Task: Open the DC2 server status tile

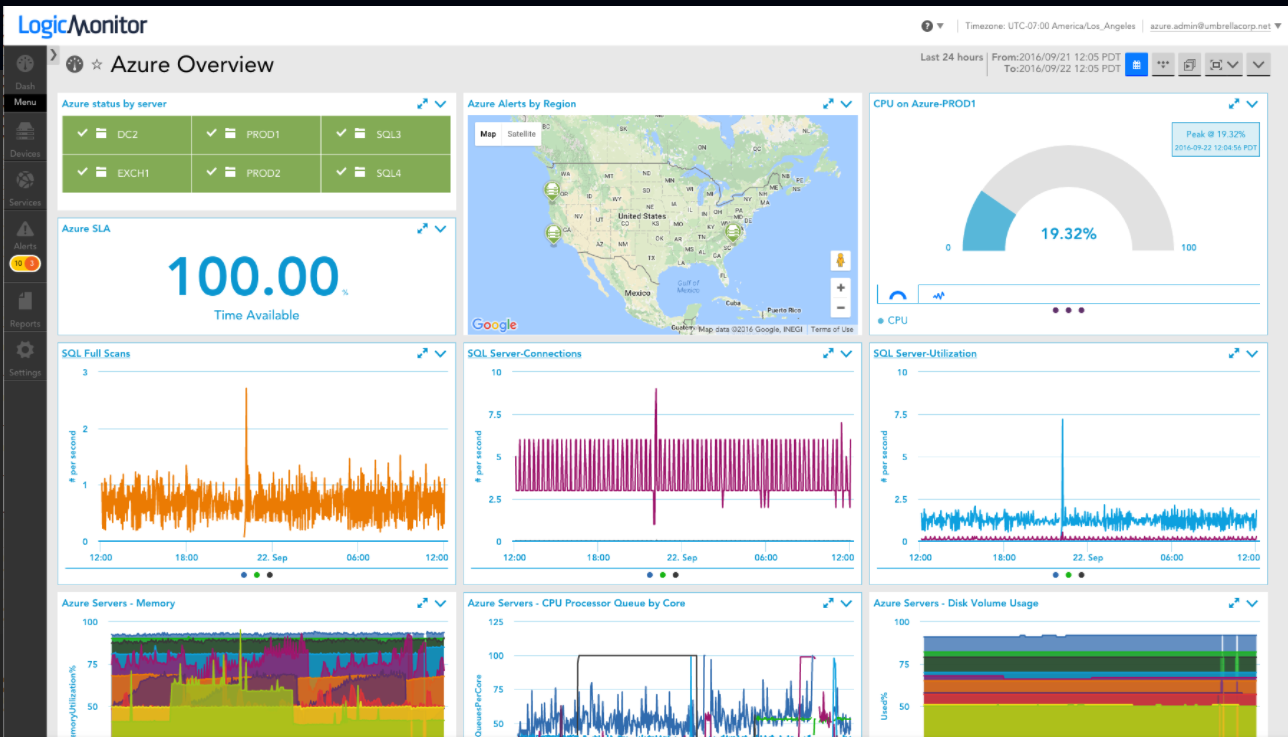Action: point(127,134)
